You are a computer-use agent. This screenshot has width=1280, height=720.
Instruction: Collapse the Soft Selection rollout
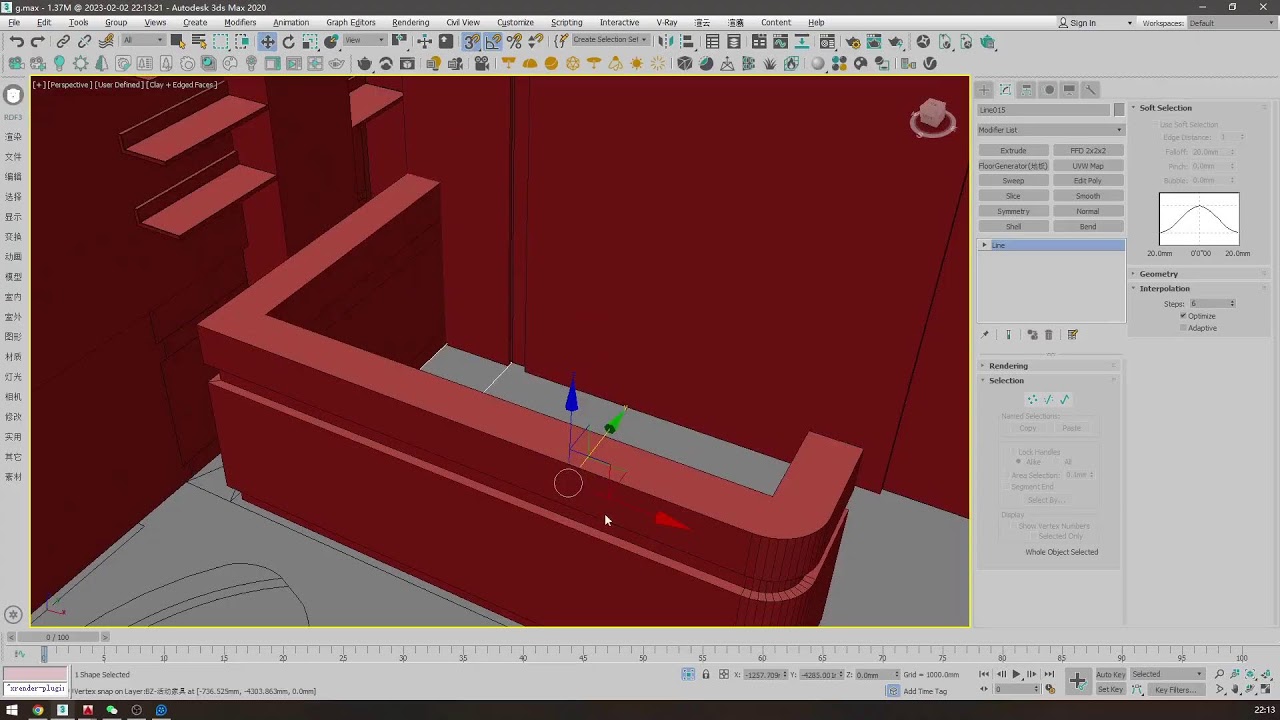pyautogui.click(x=1198, y=108)
